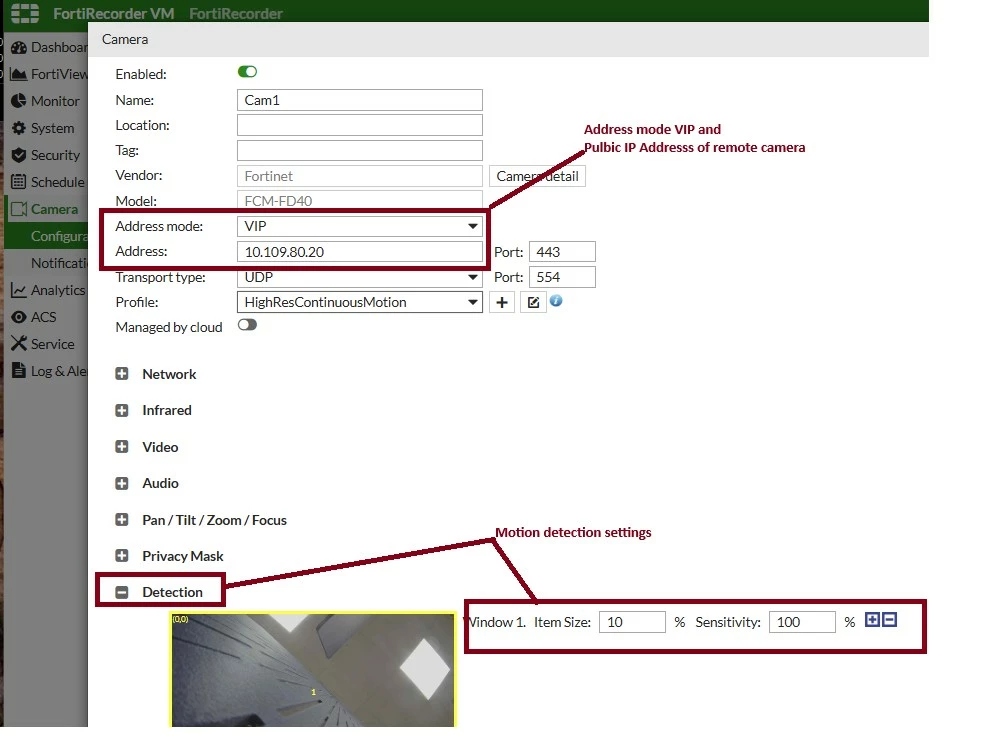Toggle the Enabled switch off
Viewport: 986px width, 742px height.
click(x=247, y=72)
